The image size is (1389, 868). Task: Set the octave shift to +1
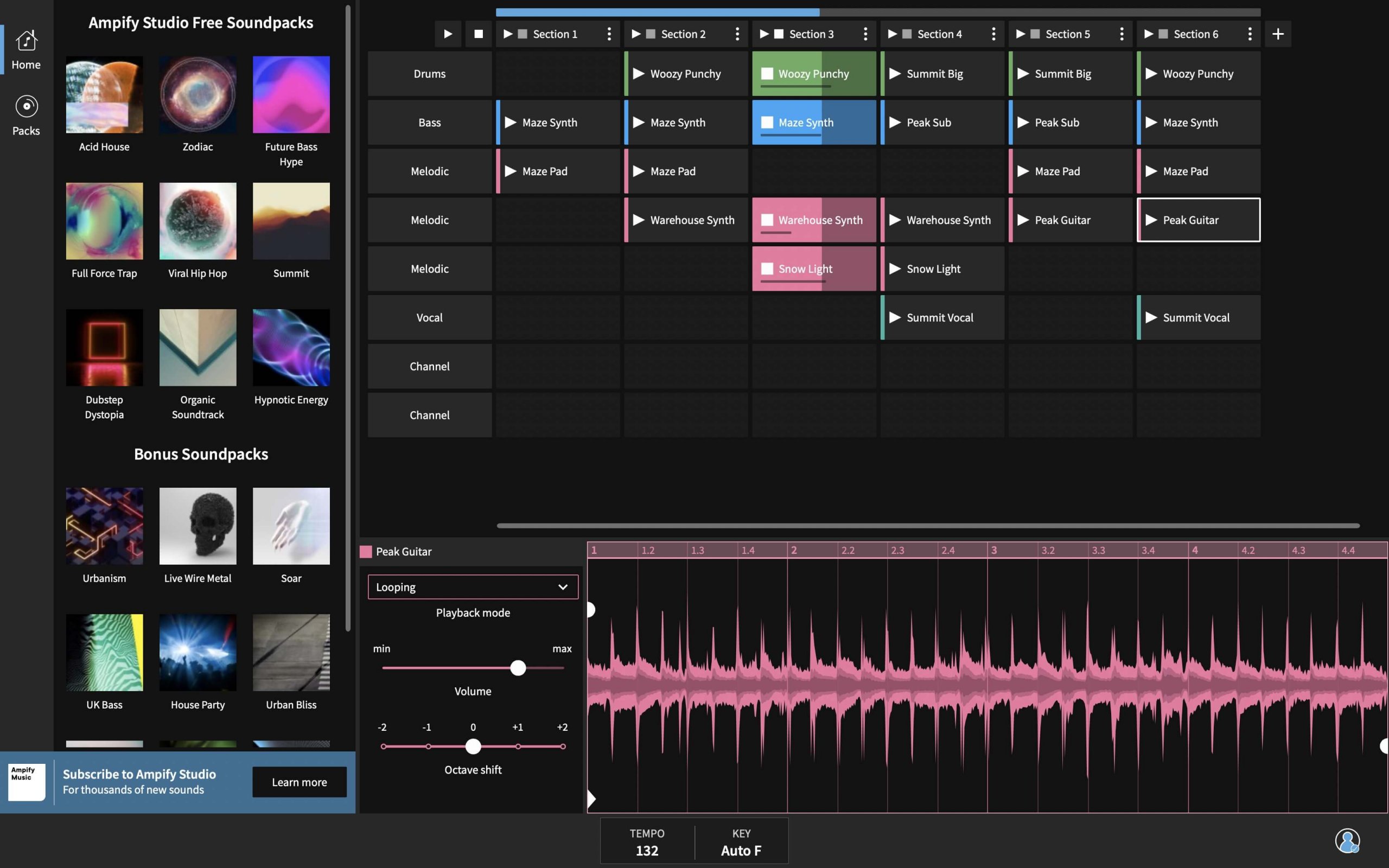518,746
